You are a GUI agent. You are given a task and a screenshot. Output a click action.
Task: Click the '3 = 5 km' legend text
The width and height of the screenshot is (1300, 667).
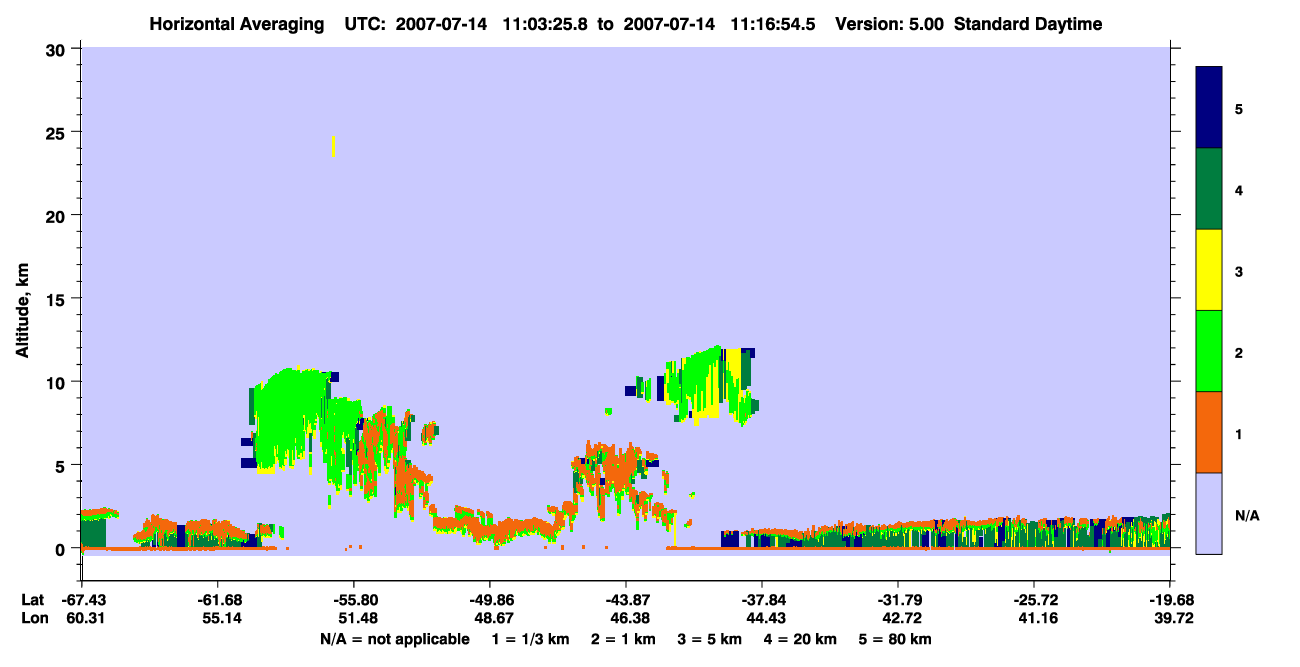(710, 639)
